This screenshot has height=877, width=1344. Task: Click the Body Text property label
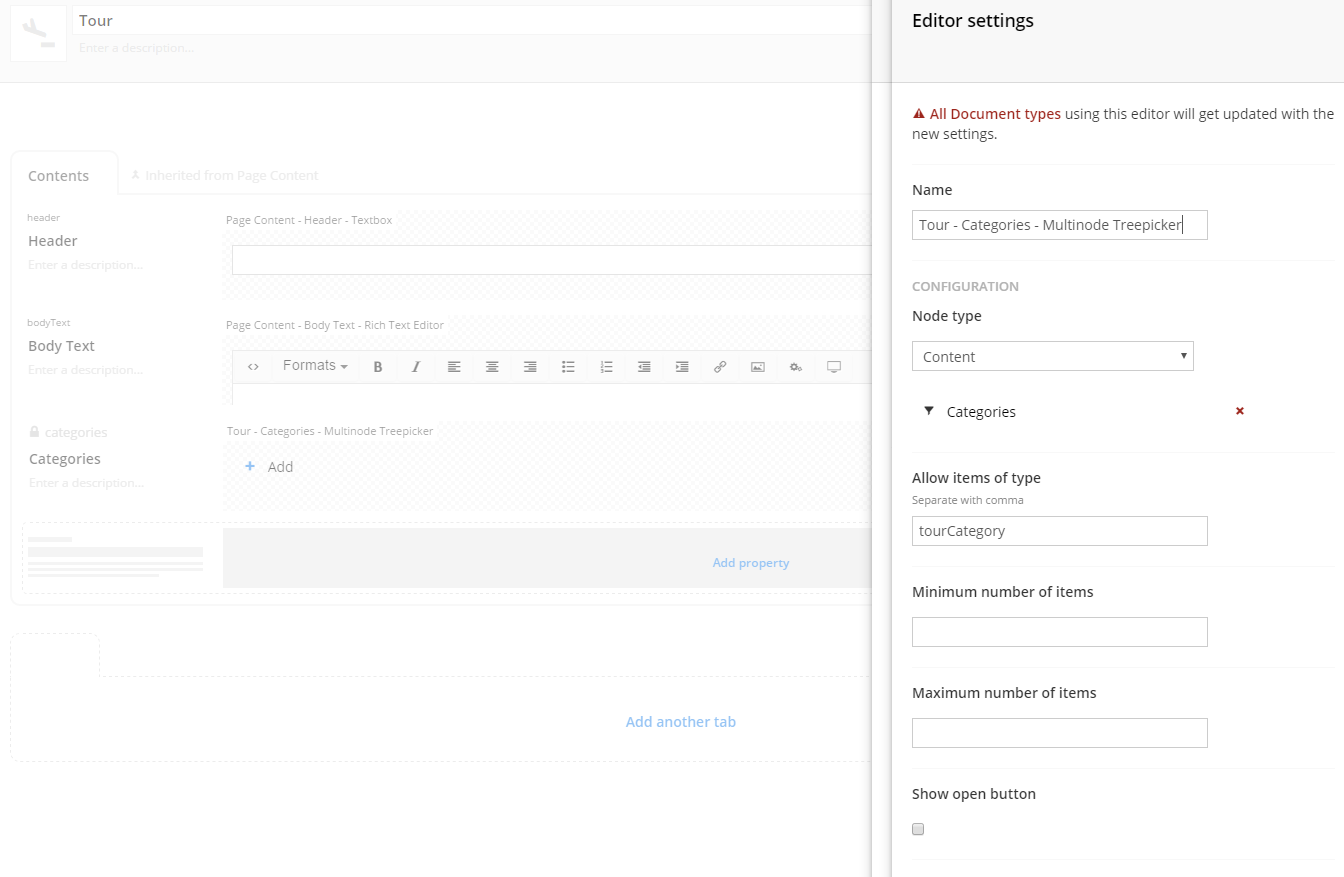pos(62,346)
